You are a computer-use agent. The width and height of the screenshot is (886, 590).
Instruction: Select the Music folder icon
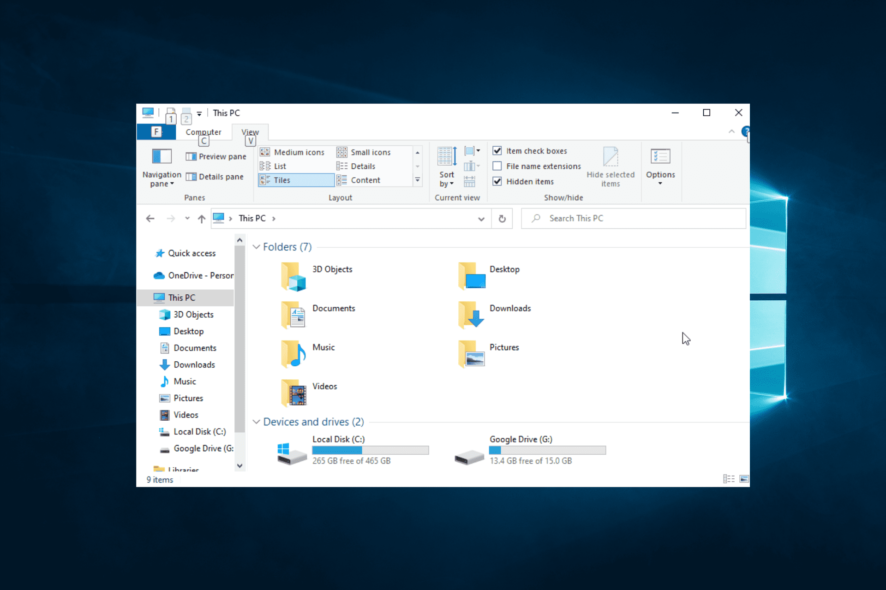coord(294,354)
